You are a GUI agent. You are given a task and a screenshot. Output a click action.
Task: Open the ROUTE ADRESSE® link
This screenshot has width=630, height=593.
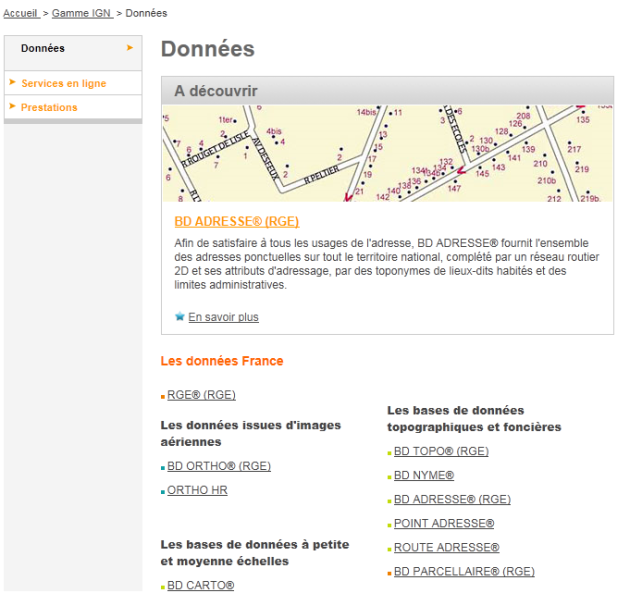click(447, 548)
